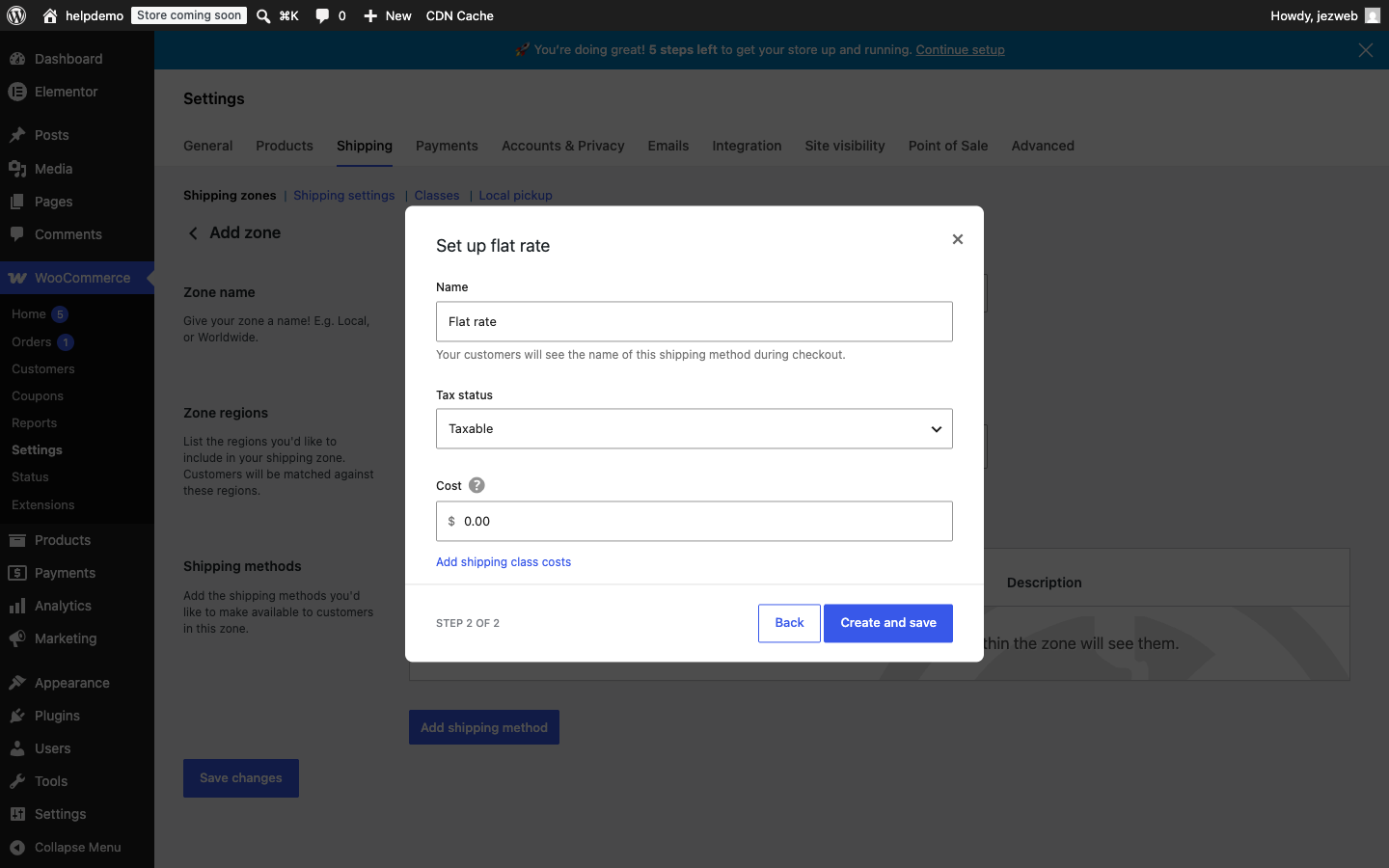Click the Plugins plug icon
The width and height of the screenshot is (1389, 868).
(x=17, y=716)
